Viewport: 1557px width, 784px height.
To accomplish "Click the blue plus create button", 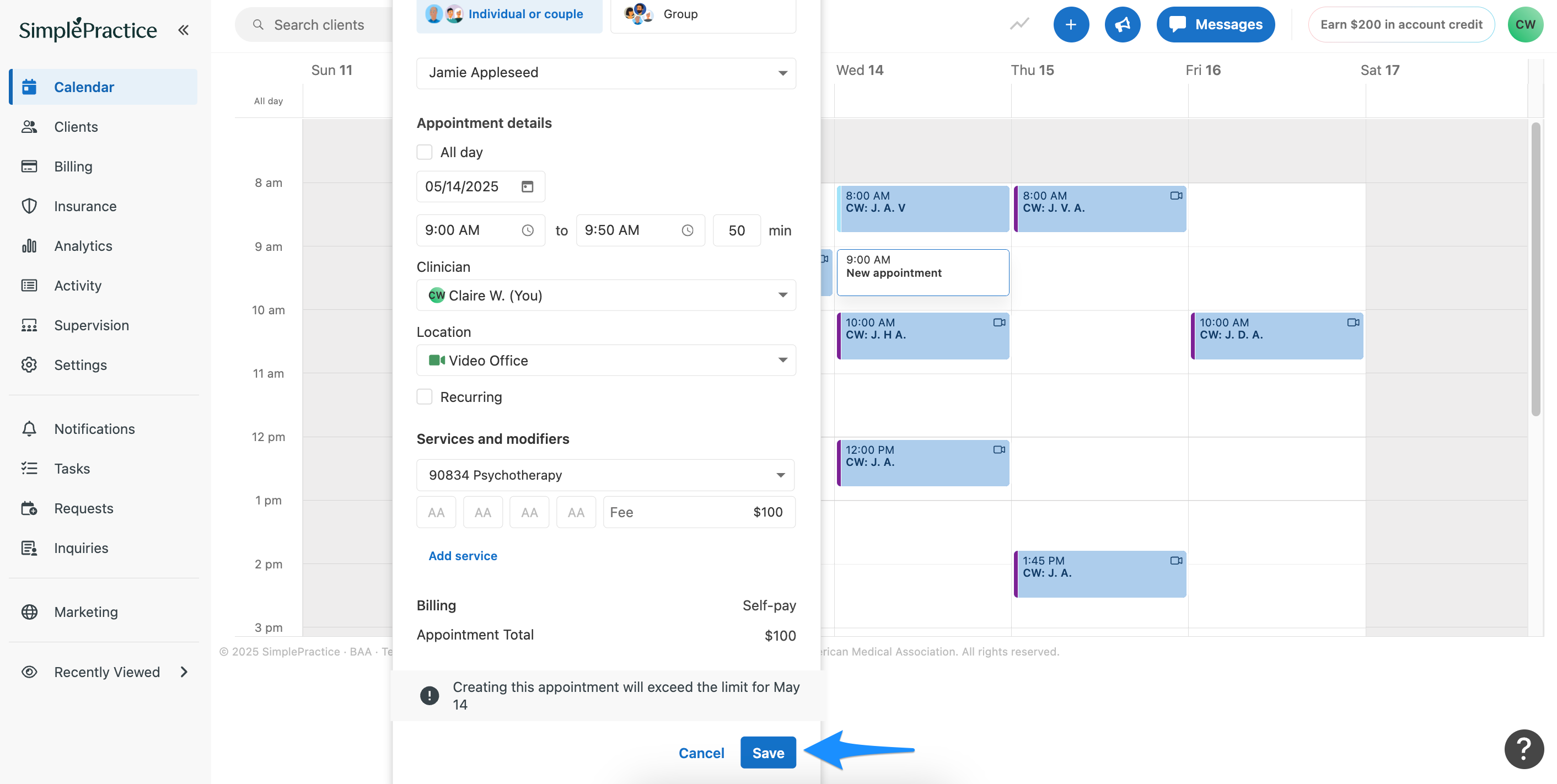I will 1071,24.
